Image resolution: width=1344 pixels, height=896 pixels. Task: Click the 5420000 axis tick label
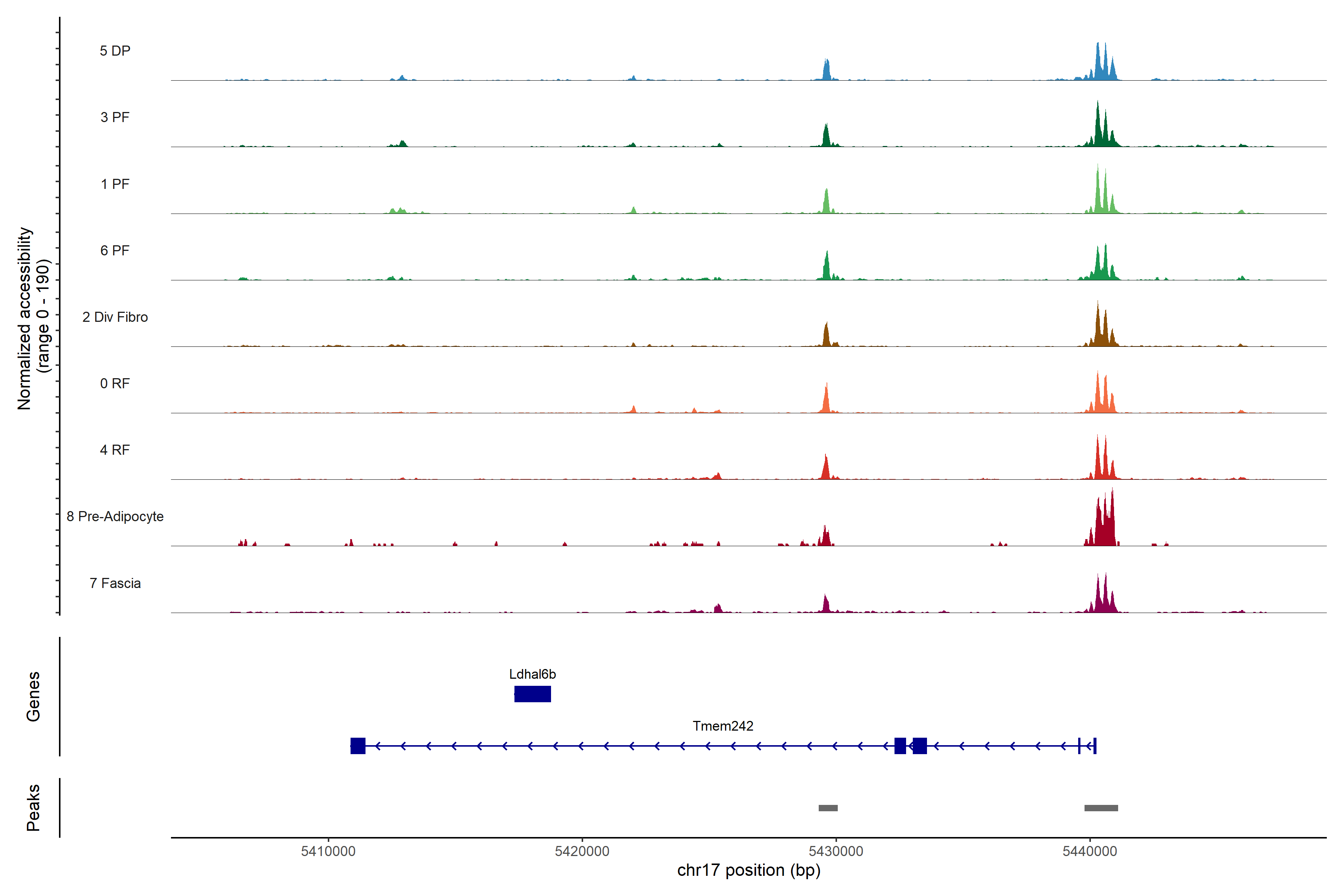click(x=582, y=851)
